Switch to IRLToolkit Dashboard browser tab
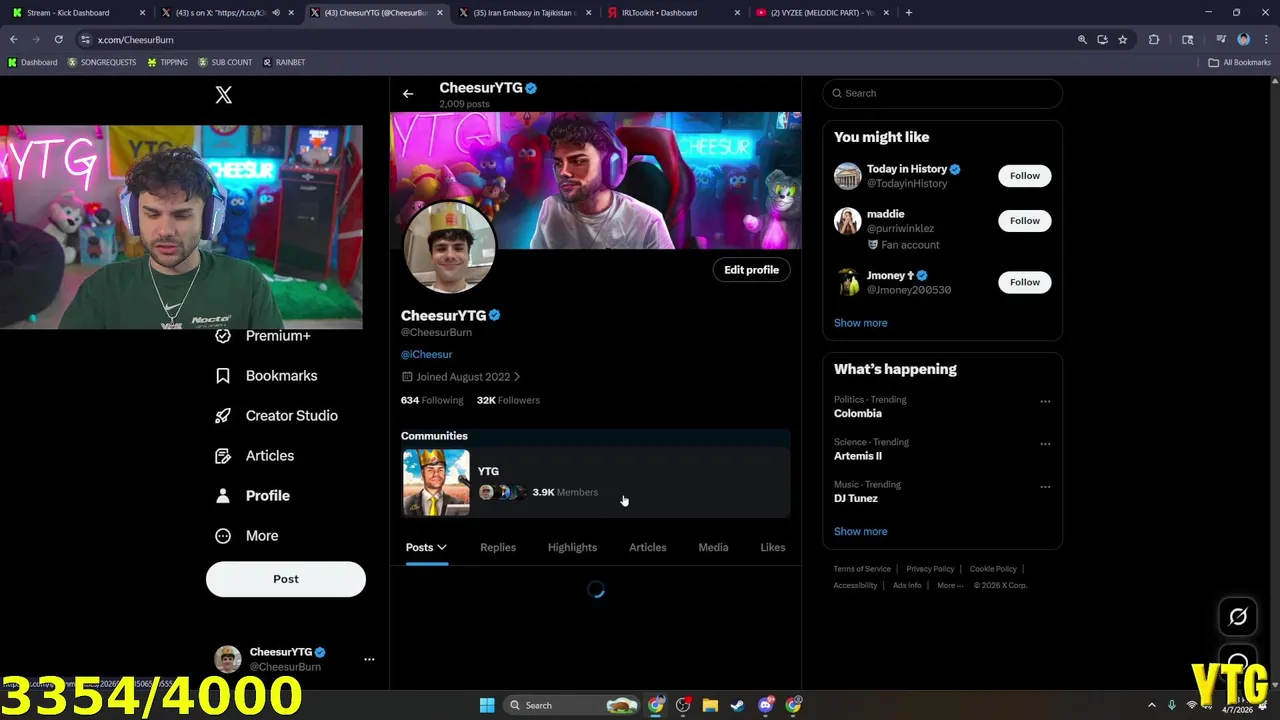The height and width of the screenshot is (720, 1280). click(x=672, y=13)
